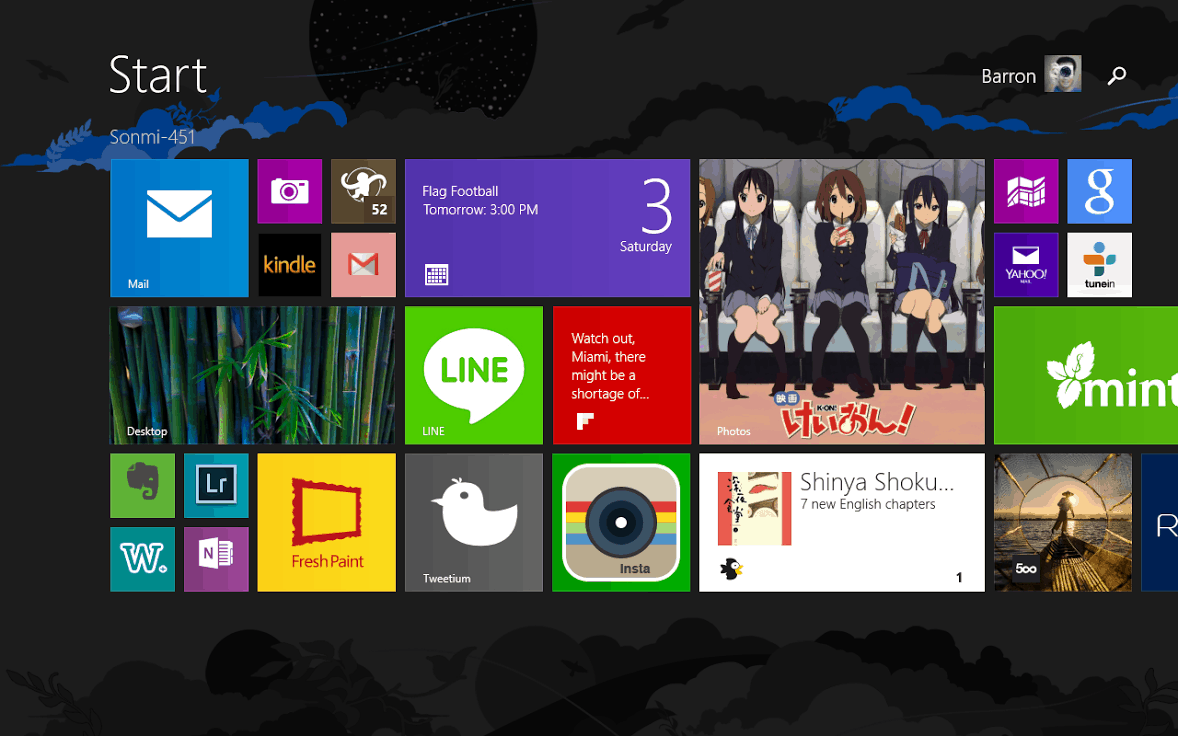Screen dimensions: 1178x736
Task: Launch the TuneIn radio tile
Action: point(1099,264)
